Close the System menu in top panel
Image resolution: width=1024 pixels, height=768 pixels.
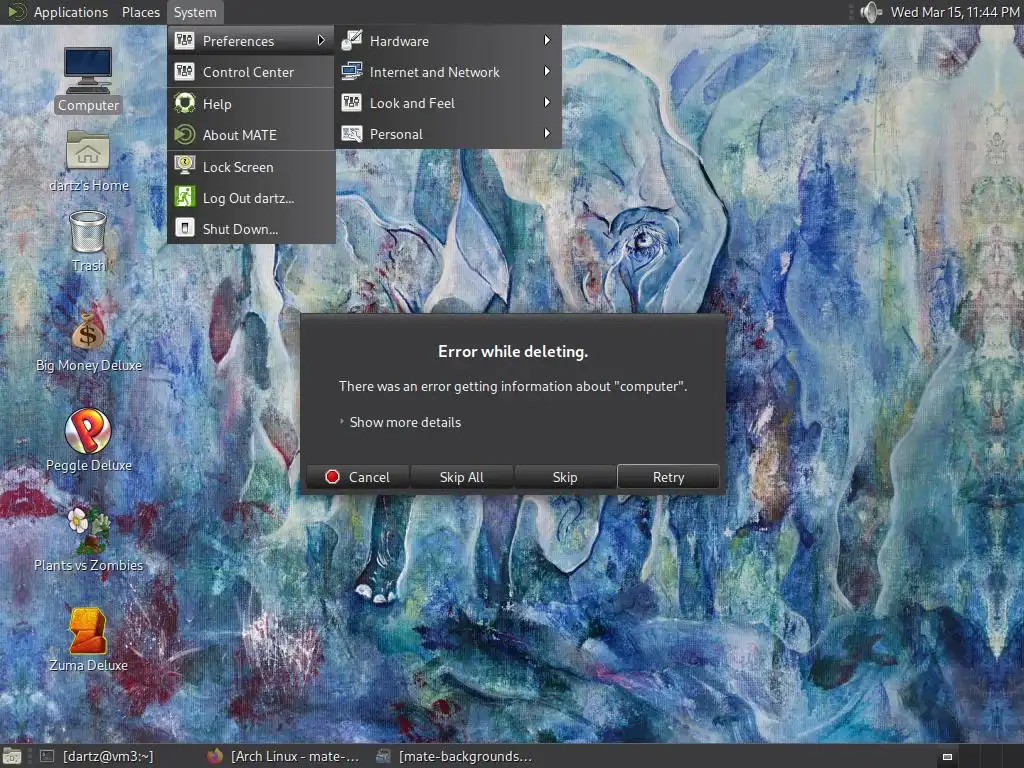[x=195, y=12]
